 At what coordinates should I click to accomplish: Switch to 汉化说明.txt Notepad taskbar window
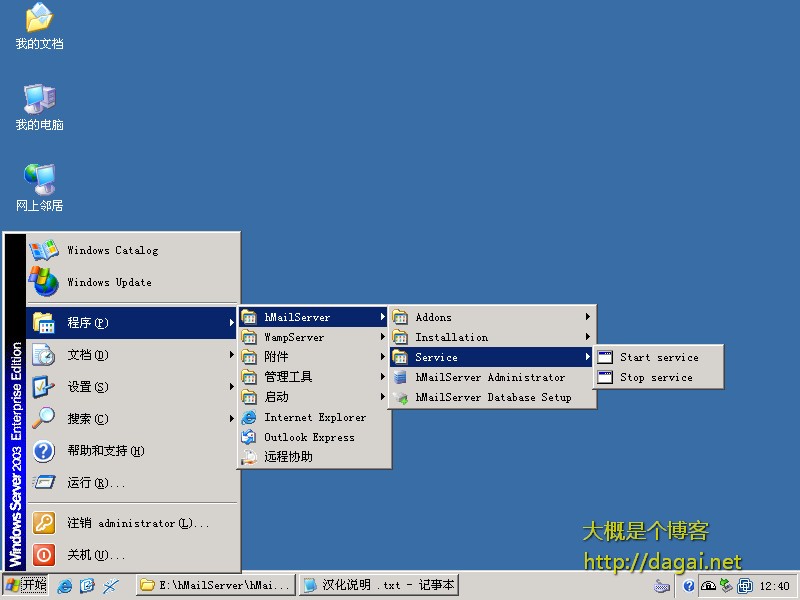pos(379,586)
